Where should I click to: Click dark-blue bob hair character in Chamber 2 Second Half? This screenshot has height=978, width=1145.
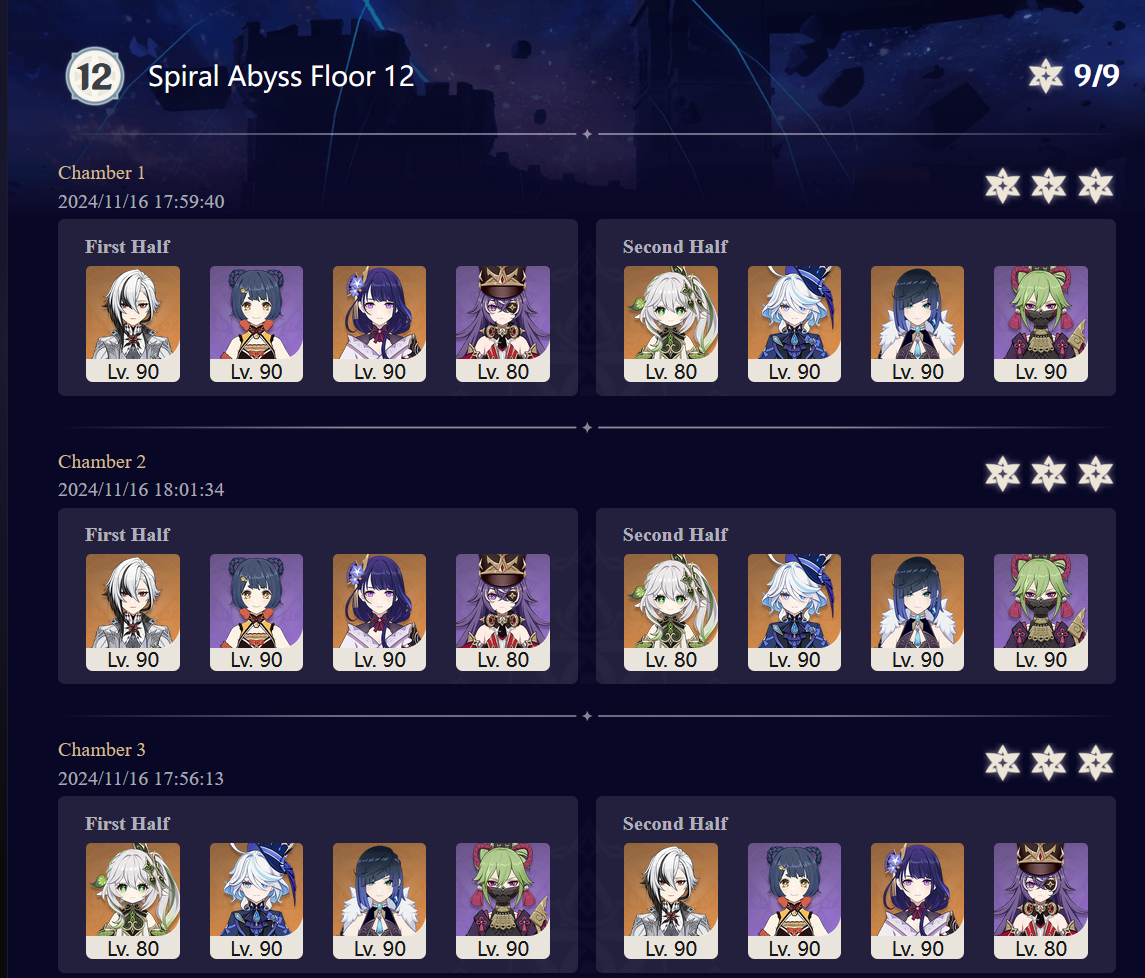click(x=917, y=612)
